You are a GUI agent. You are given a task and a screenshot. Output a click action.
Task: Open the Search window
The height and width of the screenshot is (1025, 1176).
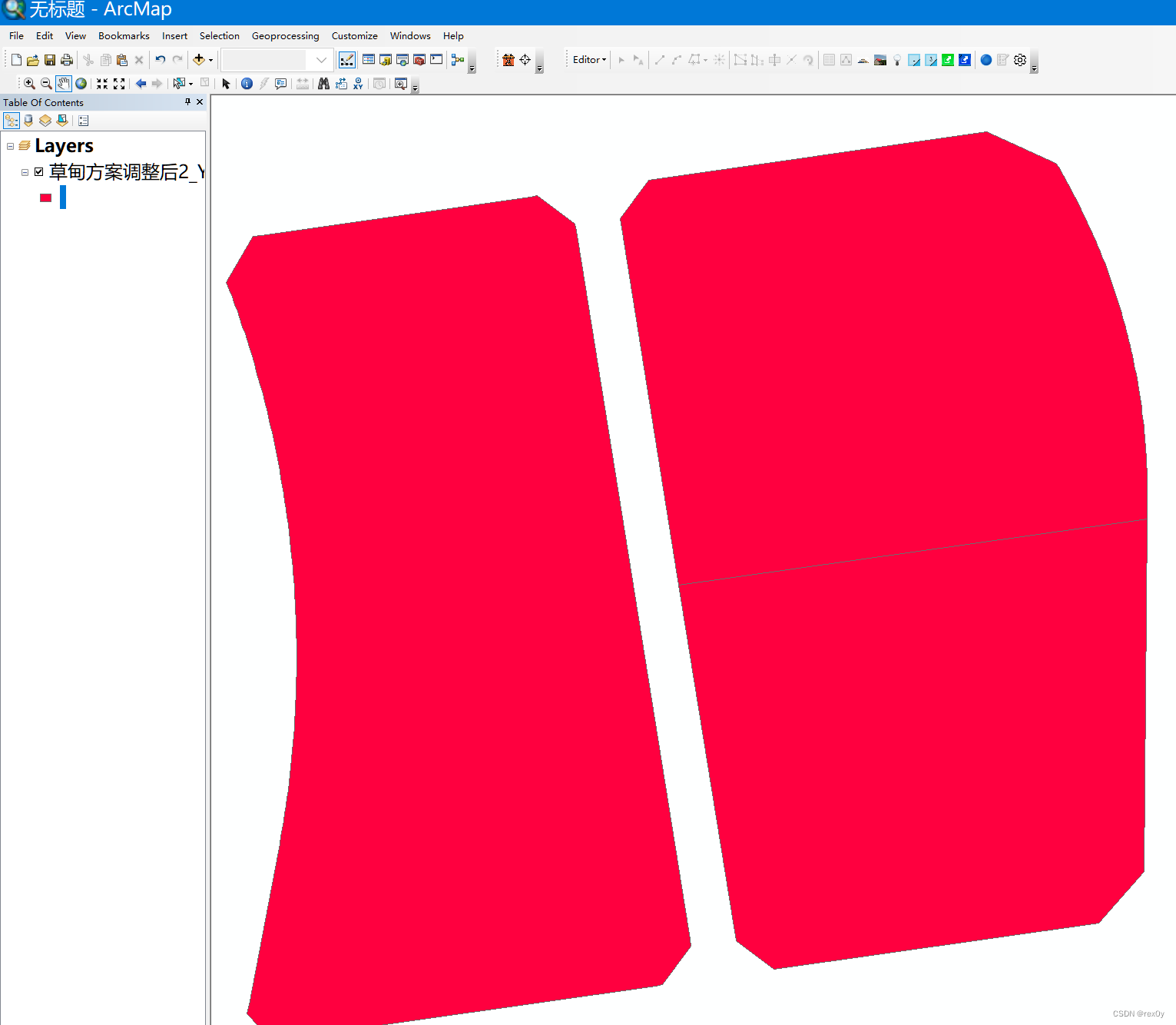point(402,60)
